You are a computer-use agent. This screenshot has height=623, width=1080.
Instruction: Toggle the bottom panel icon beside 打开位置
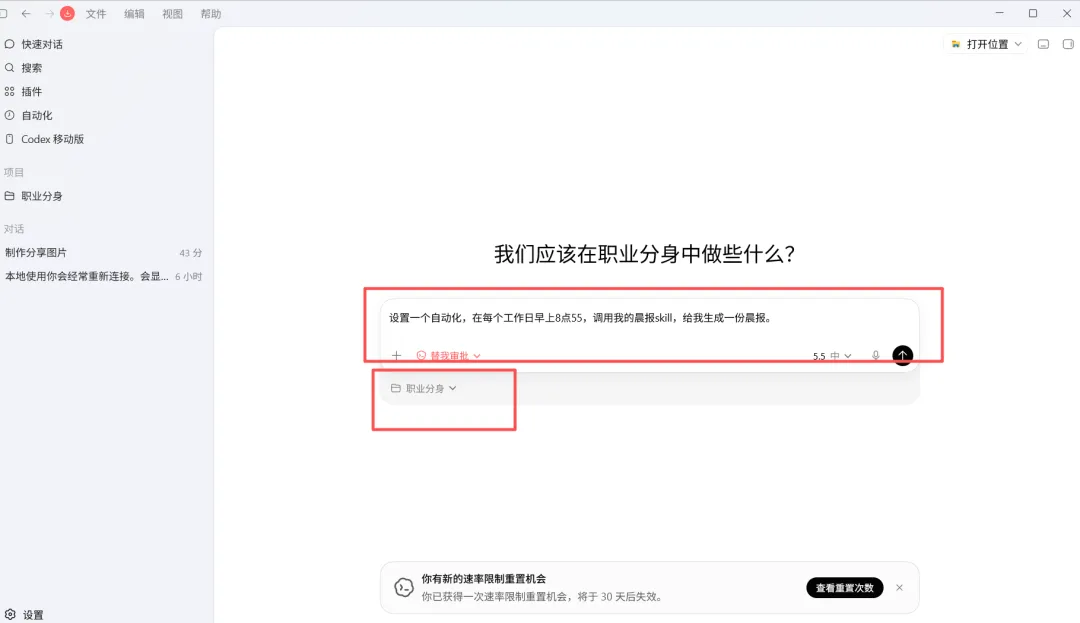tap(1043, 44)
